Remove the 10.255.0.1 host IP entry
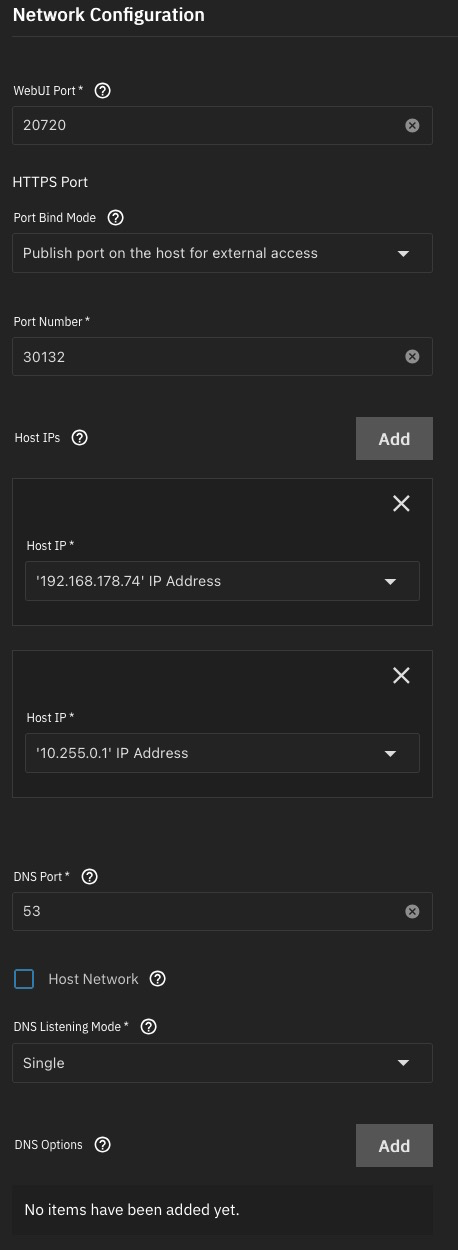The height and width of the screenshot is (1250, 458). tap(401, 676)
